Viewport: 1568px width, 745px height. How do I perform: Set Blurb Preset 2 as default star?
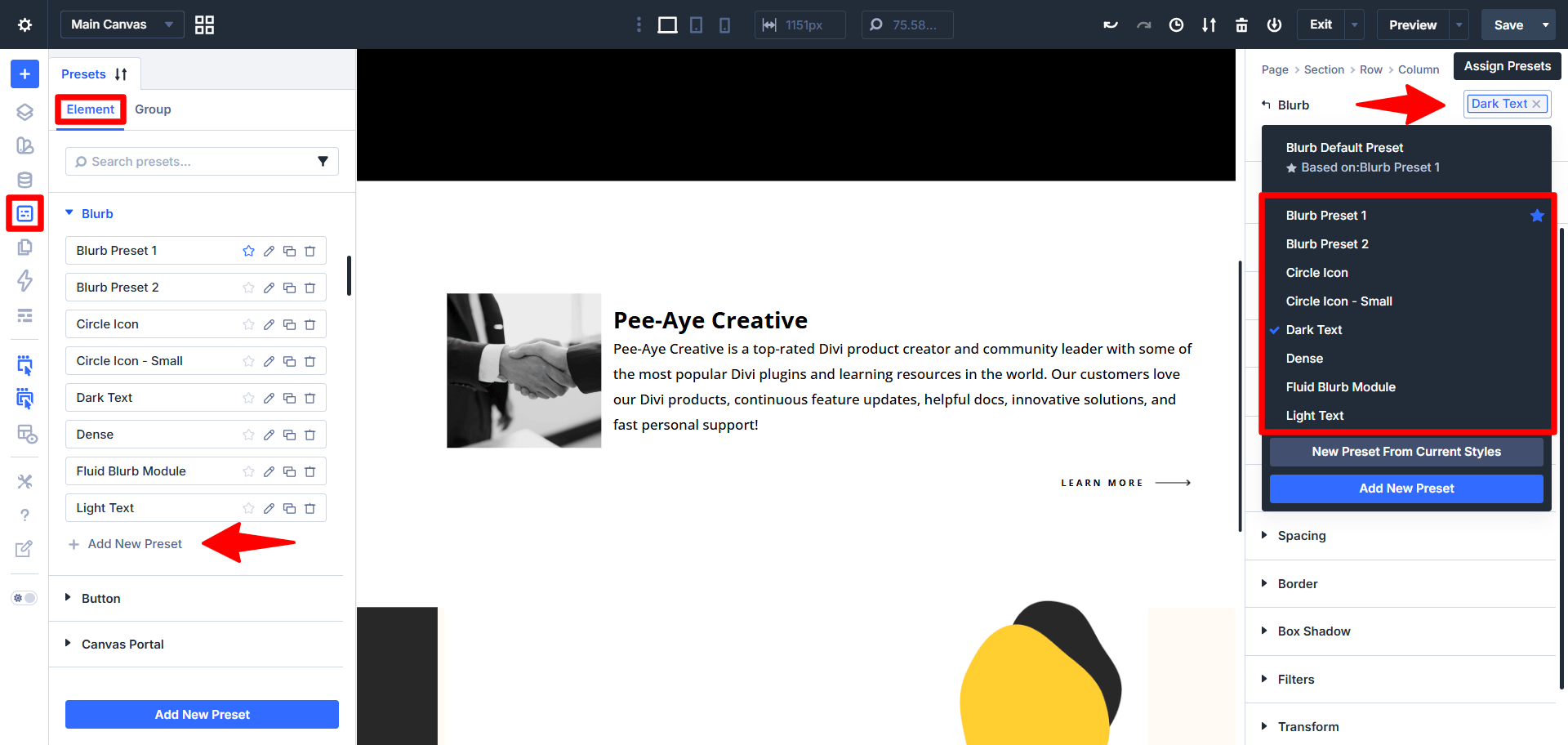coord(248,288)
